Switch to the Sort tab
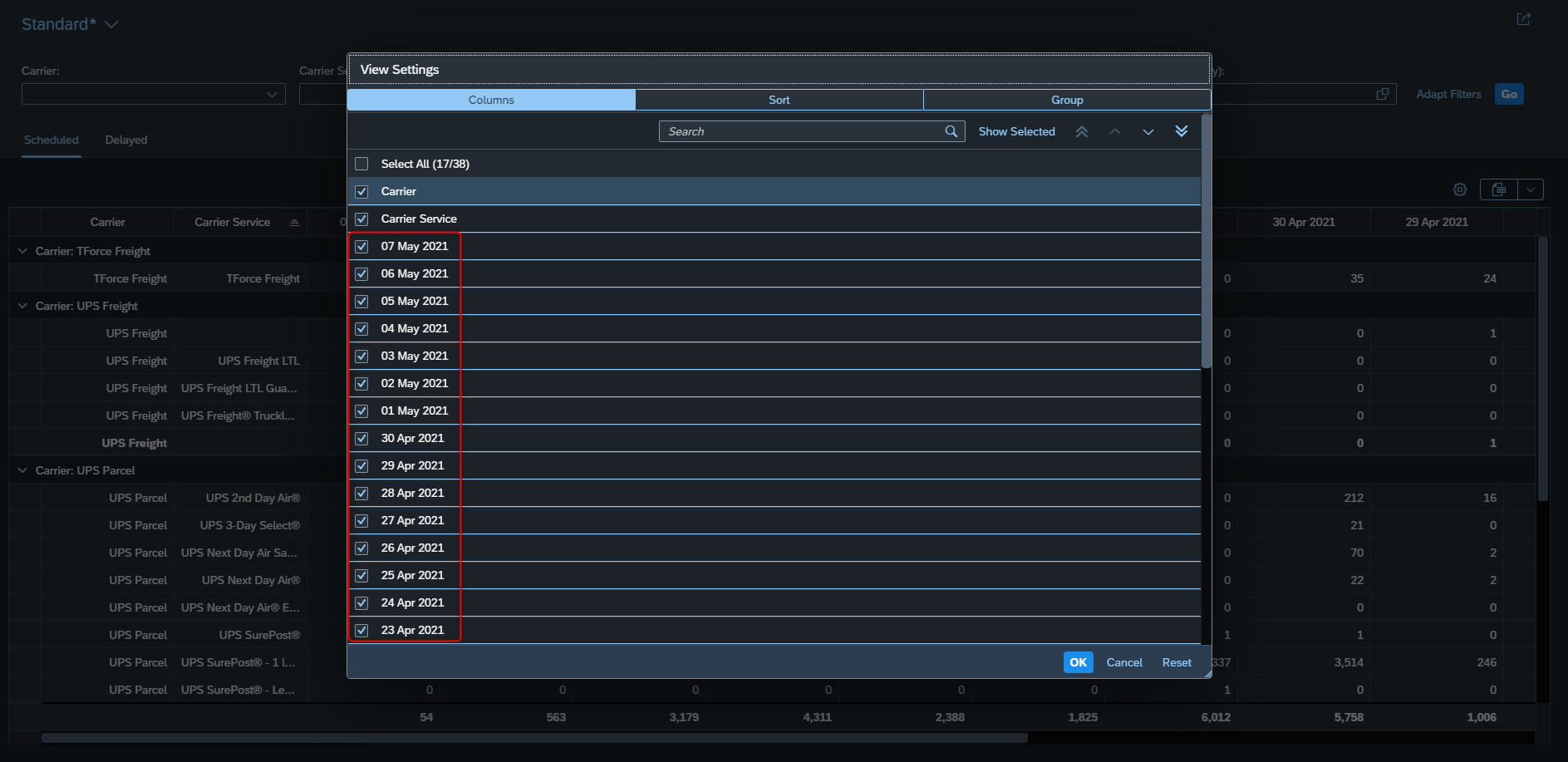The image size is (1568, 762). pos(779,100)
